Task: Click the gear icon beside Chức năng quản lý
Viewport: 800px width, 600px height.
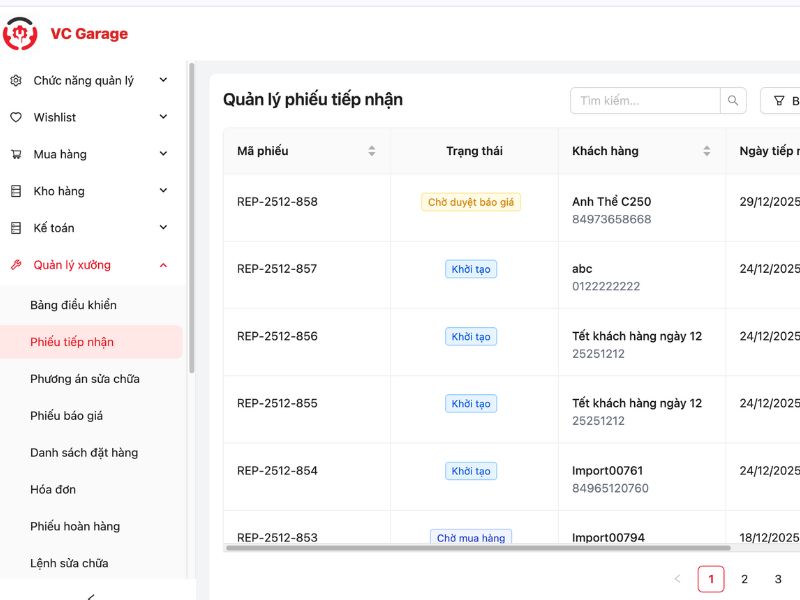Action: click(16, 81)
